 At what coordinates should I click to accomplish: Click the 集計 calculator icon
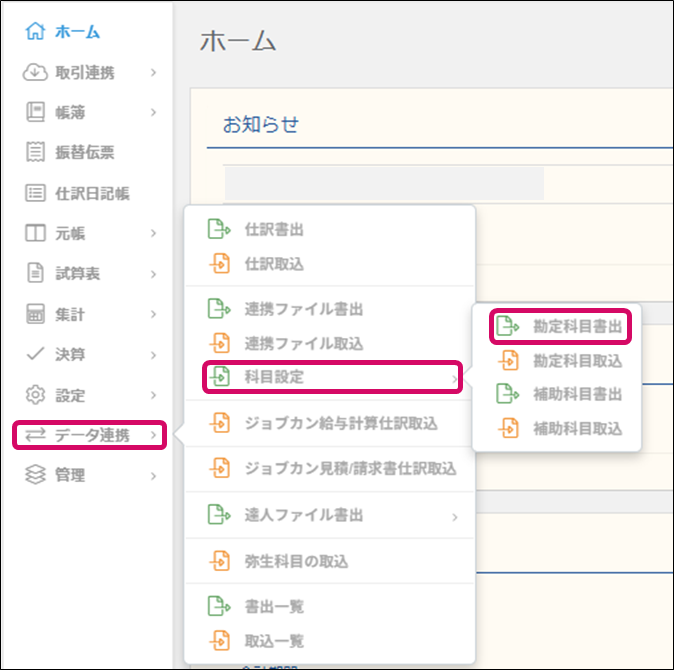tap(36, 314)
